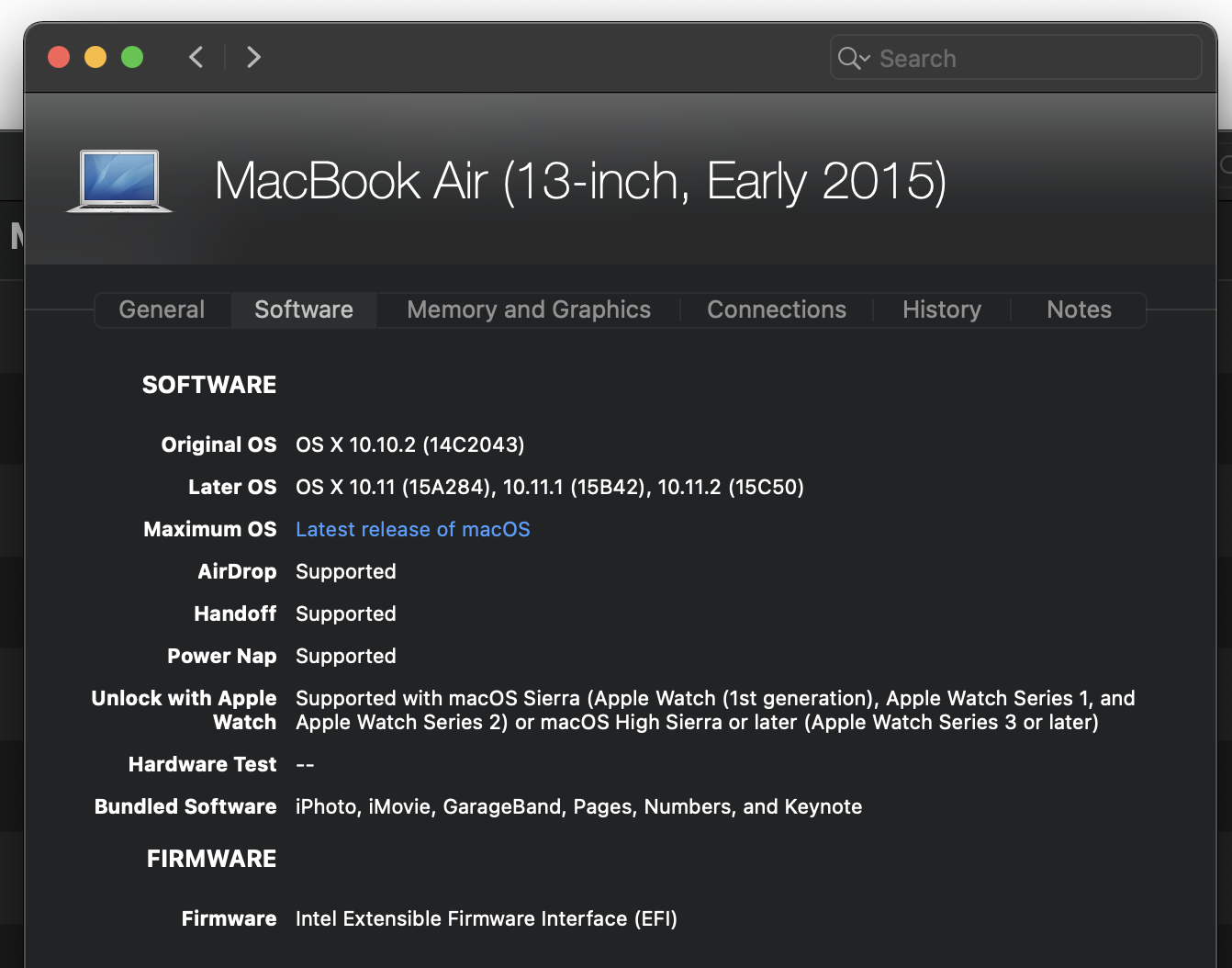Click the SOFTWARE section heading
Image resolution: width=1232 pixels, height=968 pixels.
click(209, 385)
